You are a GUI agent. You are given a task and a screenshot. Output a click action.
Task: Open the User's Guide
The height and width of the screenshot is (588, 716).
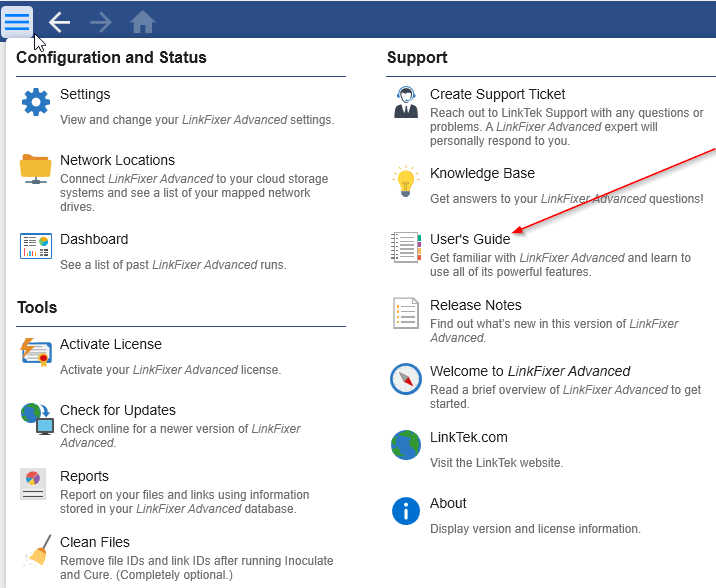click(x=470, y=239)
